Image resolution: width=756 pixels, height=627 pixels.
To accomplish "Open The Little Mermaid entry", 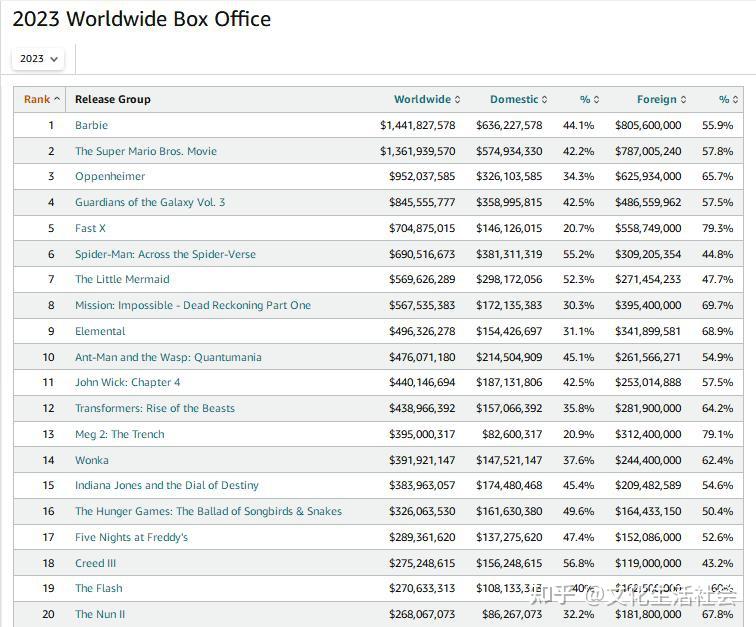I will (x=122, y=280).
